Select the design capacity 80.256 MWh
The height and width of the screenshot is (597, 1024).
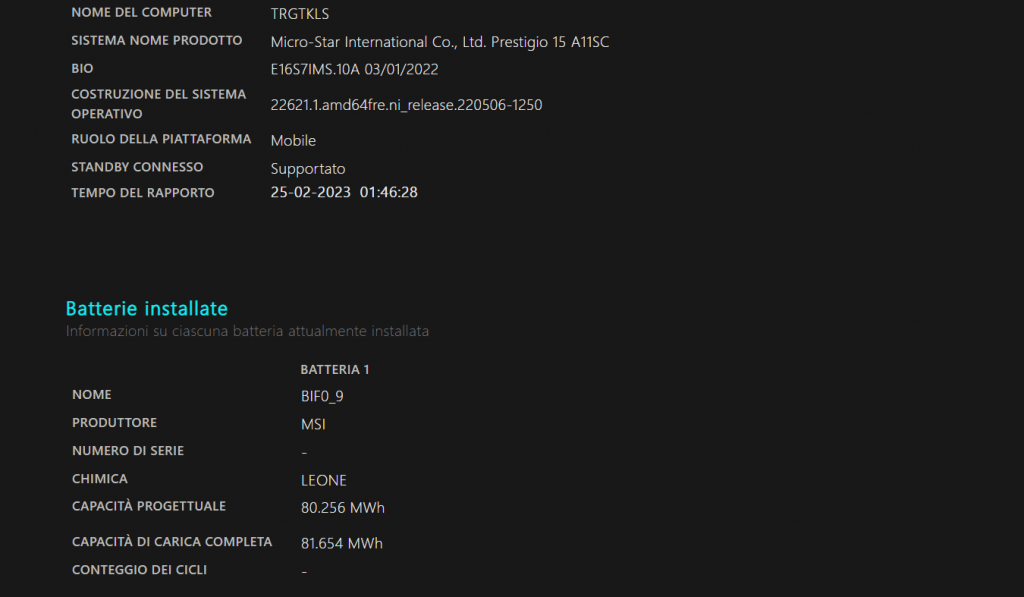pyautogui.click(x=342, y=508)
